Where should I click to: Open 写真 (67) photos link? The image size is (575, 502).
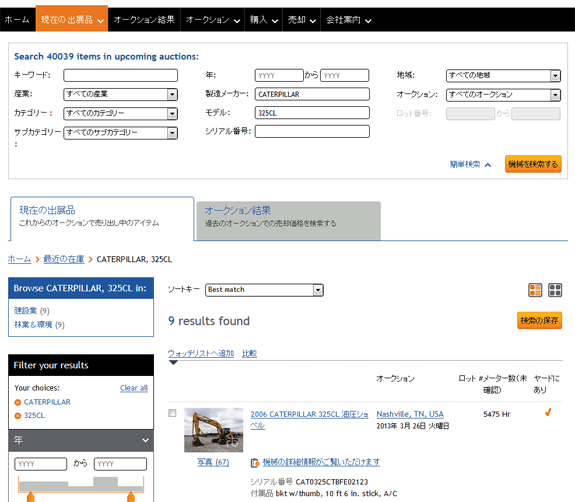pyautogui.click(x=213, y=462)
